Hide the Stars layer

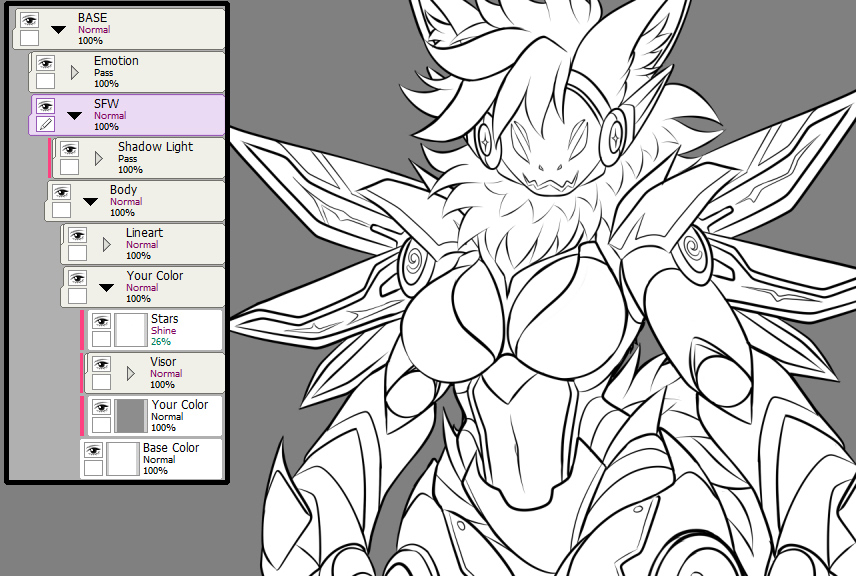(102, 321)
